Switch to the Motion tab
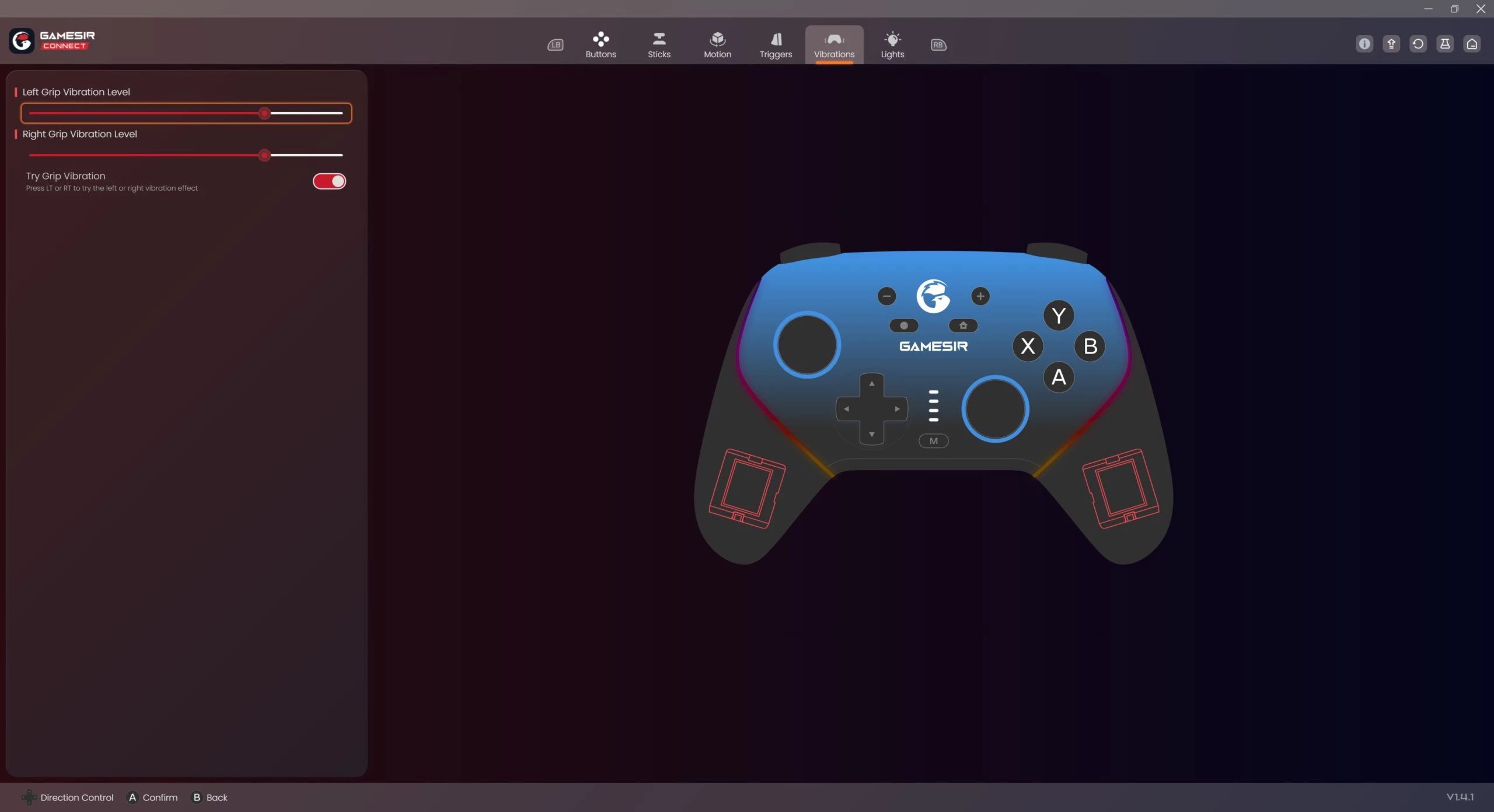This screenshot has width=1494, height=812. 717,45
